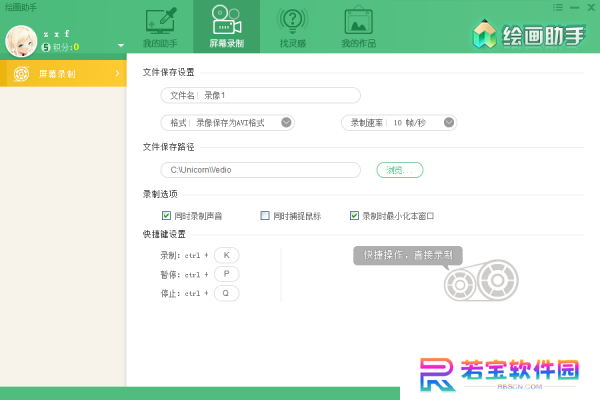Click the save path field C:\Unicorn\Vedio

click(260, 170)
